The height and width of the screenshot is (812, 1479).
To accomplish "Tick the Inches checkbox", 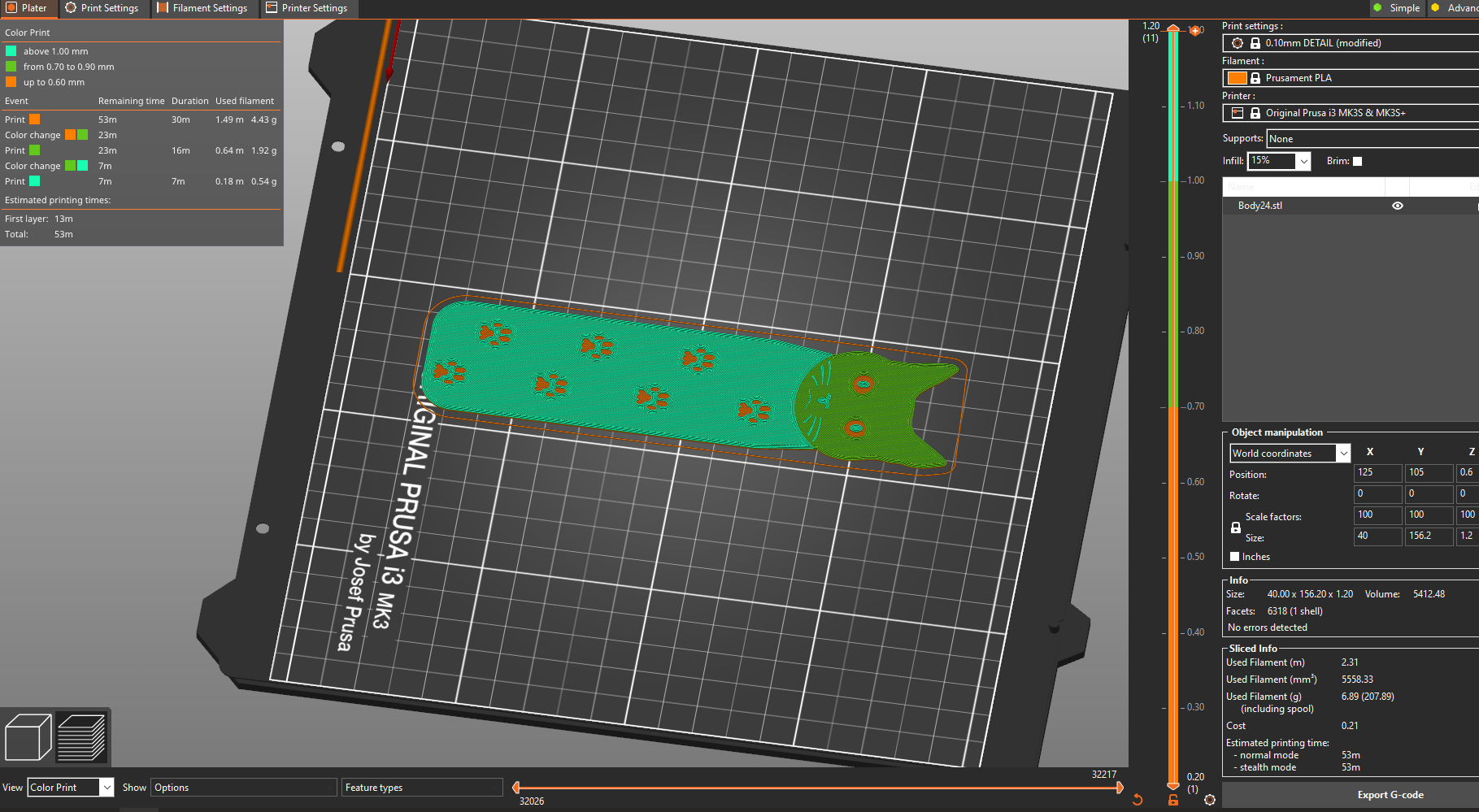I will (x=1235, y=557).
